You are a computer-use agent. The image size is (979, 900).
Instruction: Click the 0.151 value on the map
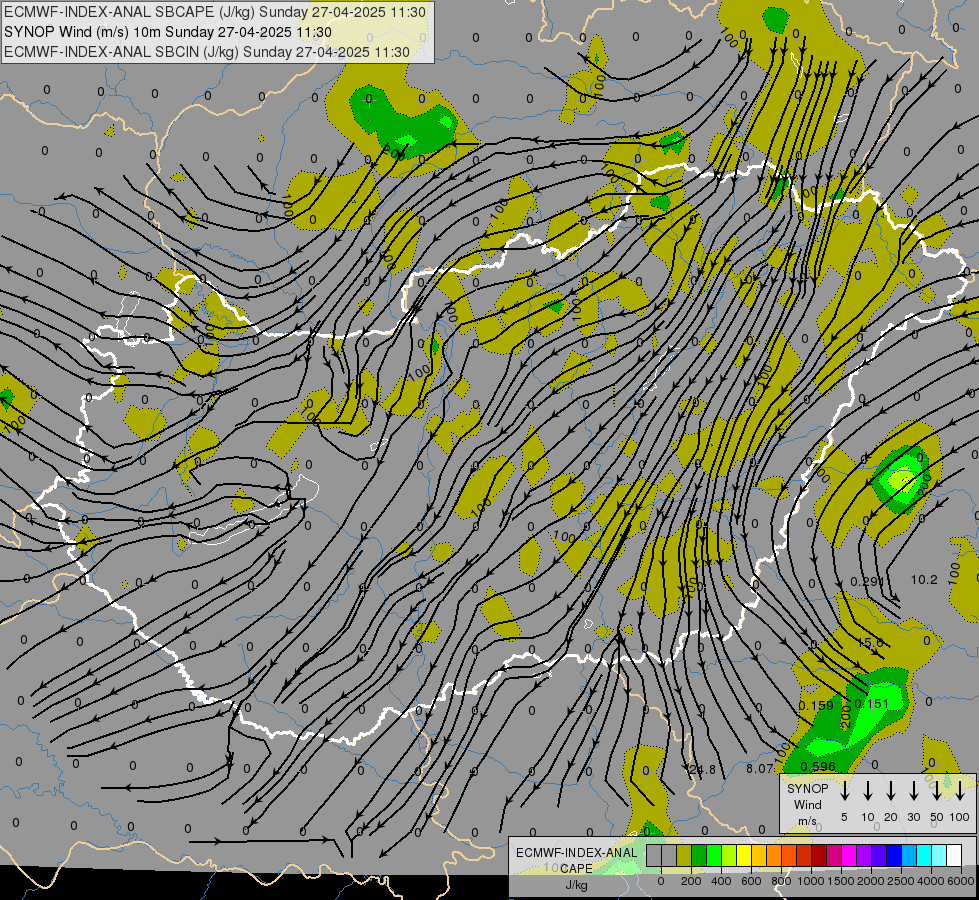[x=872, y=704]
